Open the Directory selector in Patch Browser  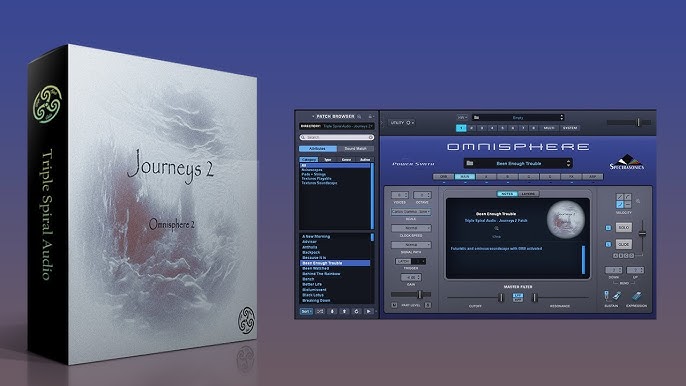pos(336,126)
